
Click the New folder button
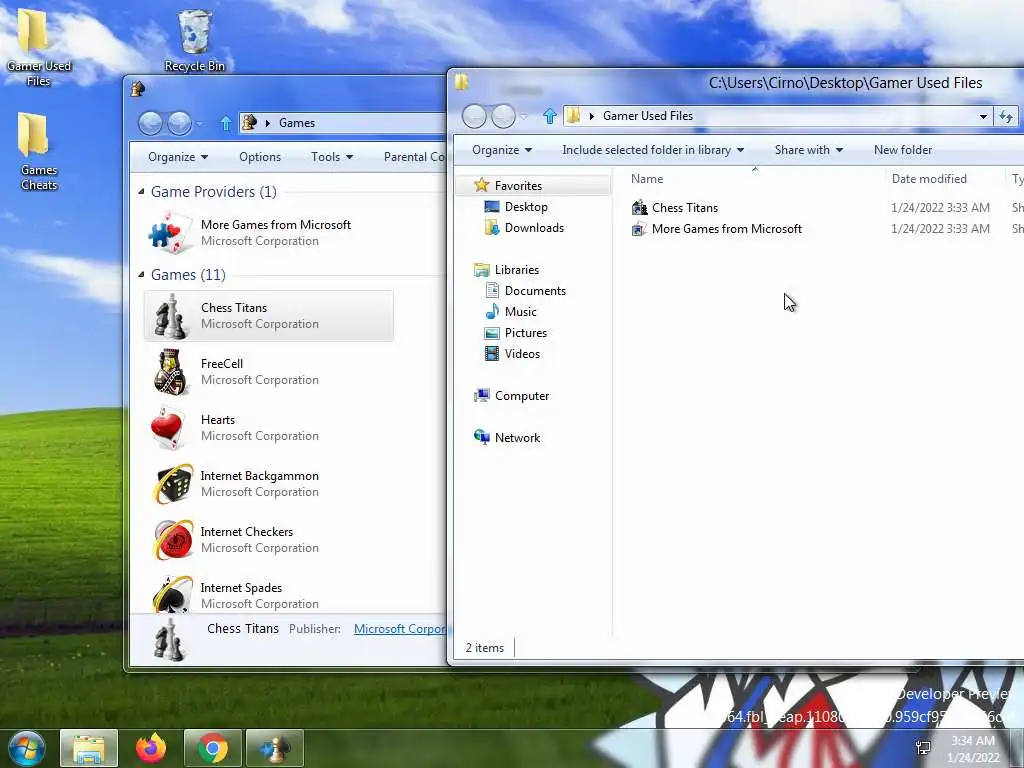tap(903, 150)
